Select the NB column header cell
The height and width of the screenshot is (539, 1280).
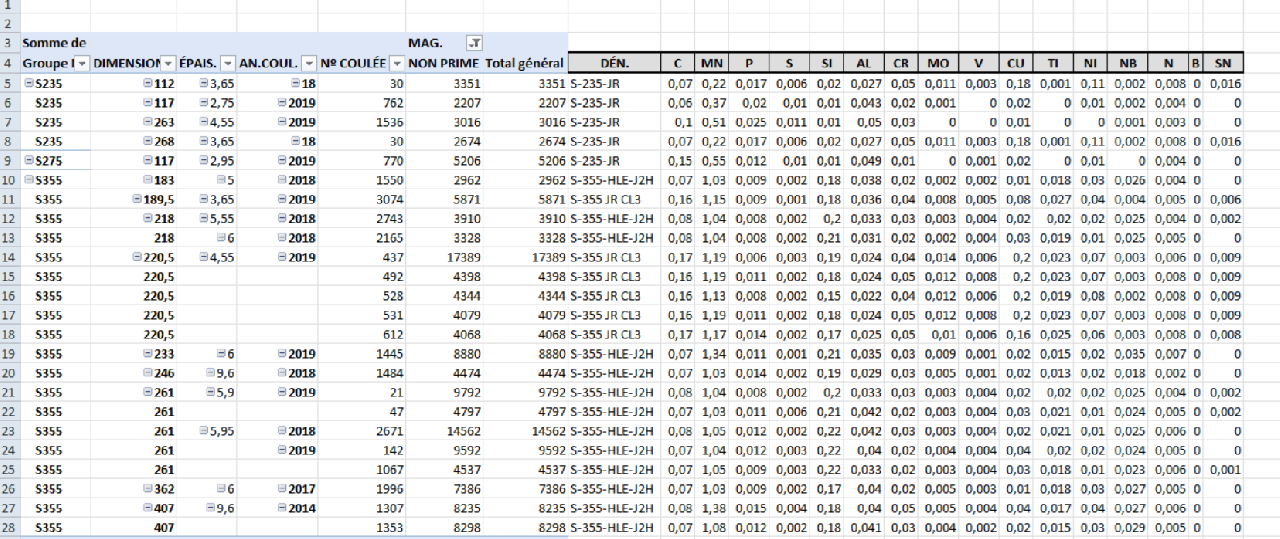pyautogui.click(x=1128, y=63)
